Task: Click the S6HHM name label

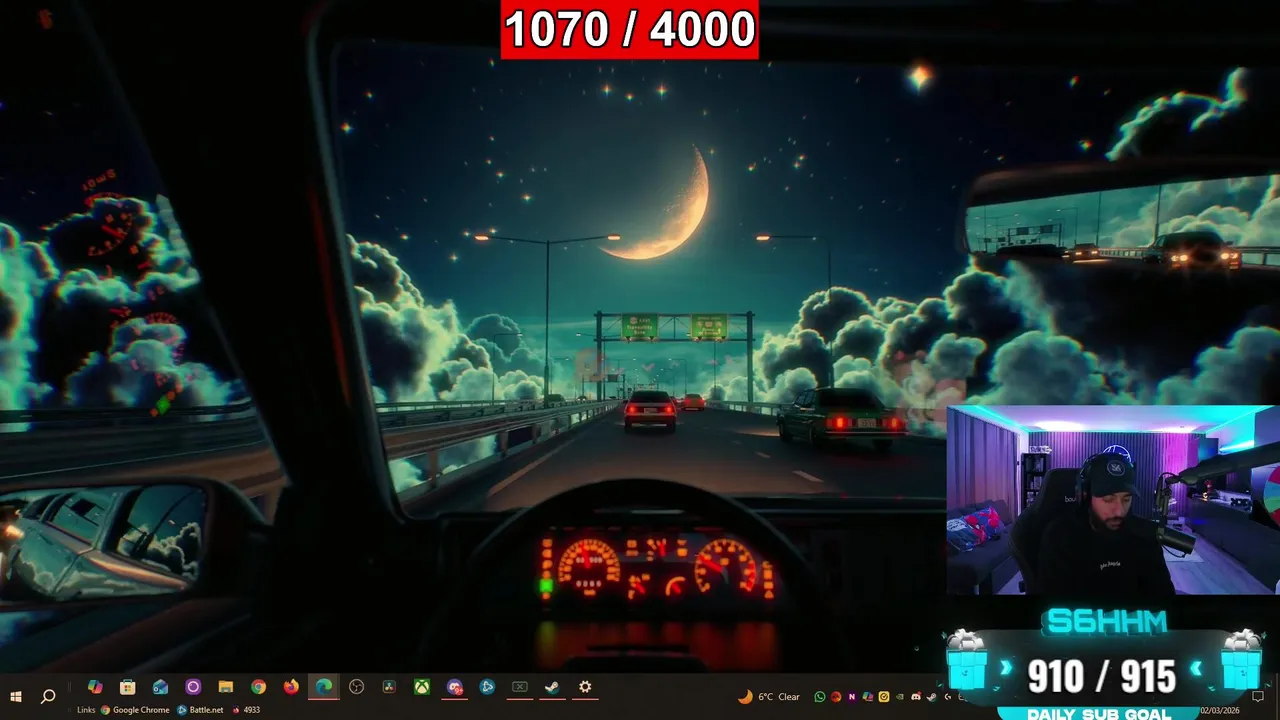Action: point(1105,622)
